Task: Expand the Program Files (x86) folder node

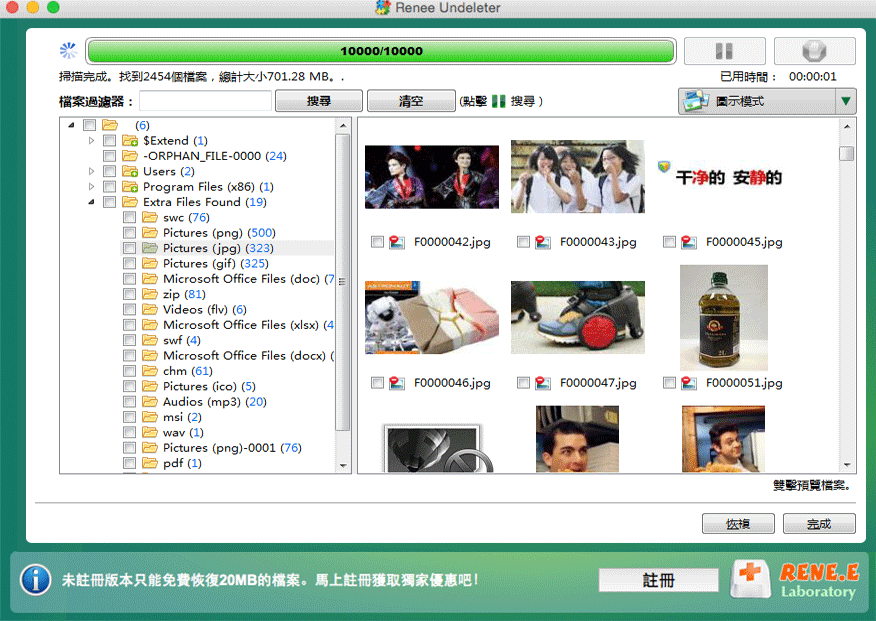Action: (x=91, y=187)
